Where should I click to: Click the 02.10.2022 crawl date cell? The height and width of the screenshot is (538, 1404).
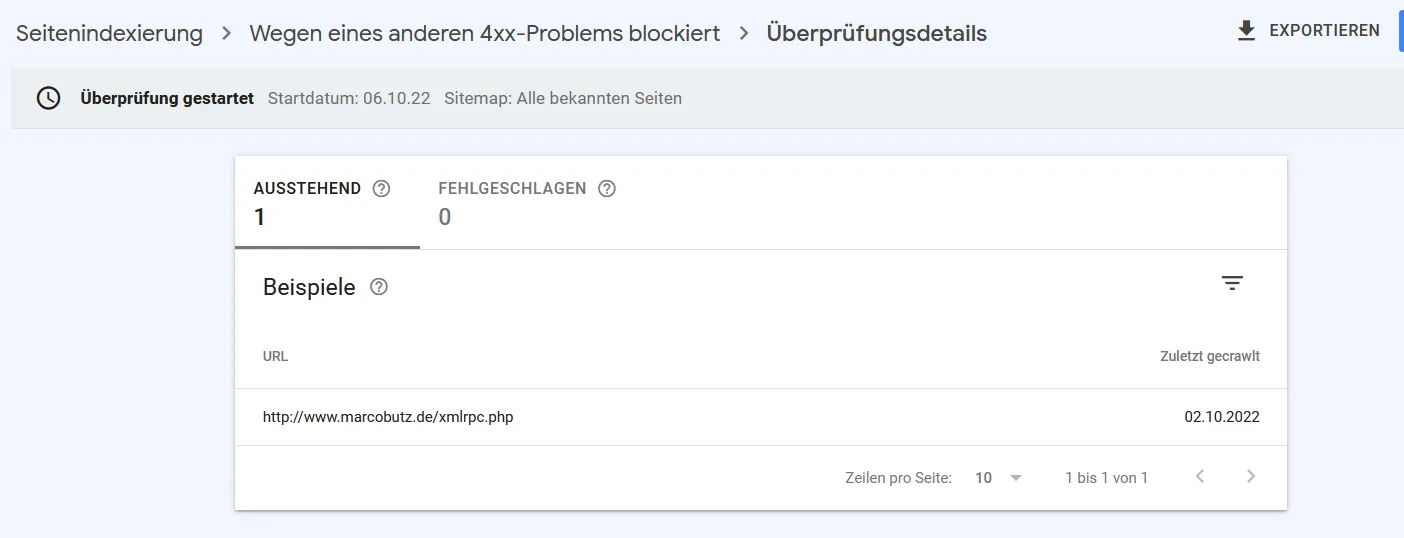(1222, 417)
